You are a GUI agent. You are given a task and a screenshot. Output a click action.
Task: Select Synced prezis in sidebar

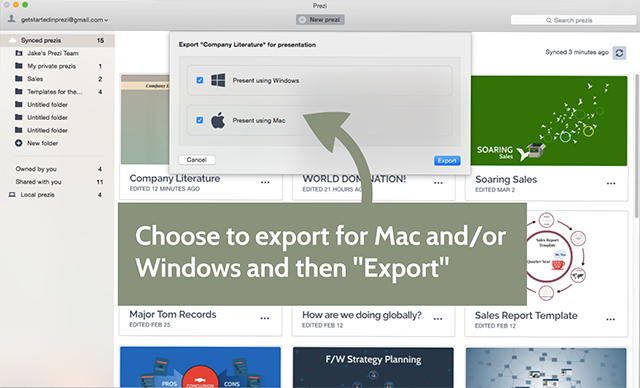57,40
